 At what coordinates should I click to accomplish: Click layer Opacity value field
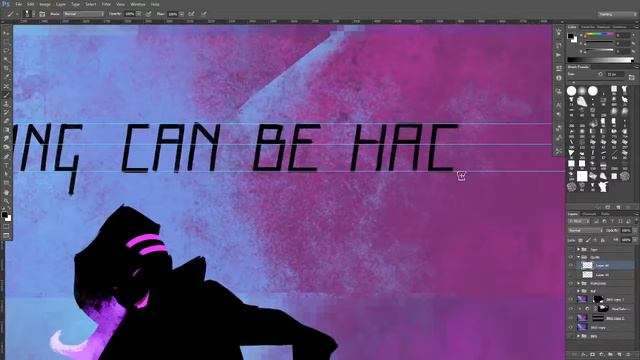[x=626, y=231]
